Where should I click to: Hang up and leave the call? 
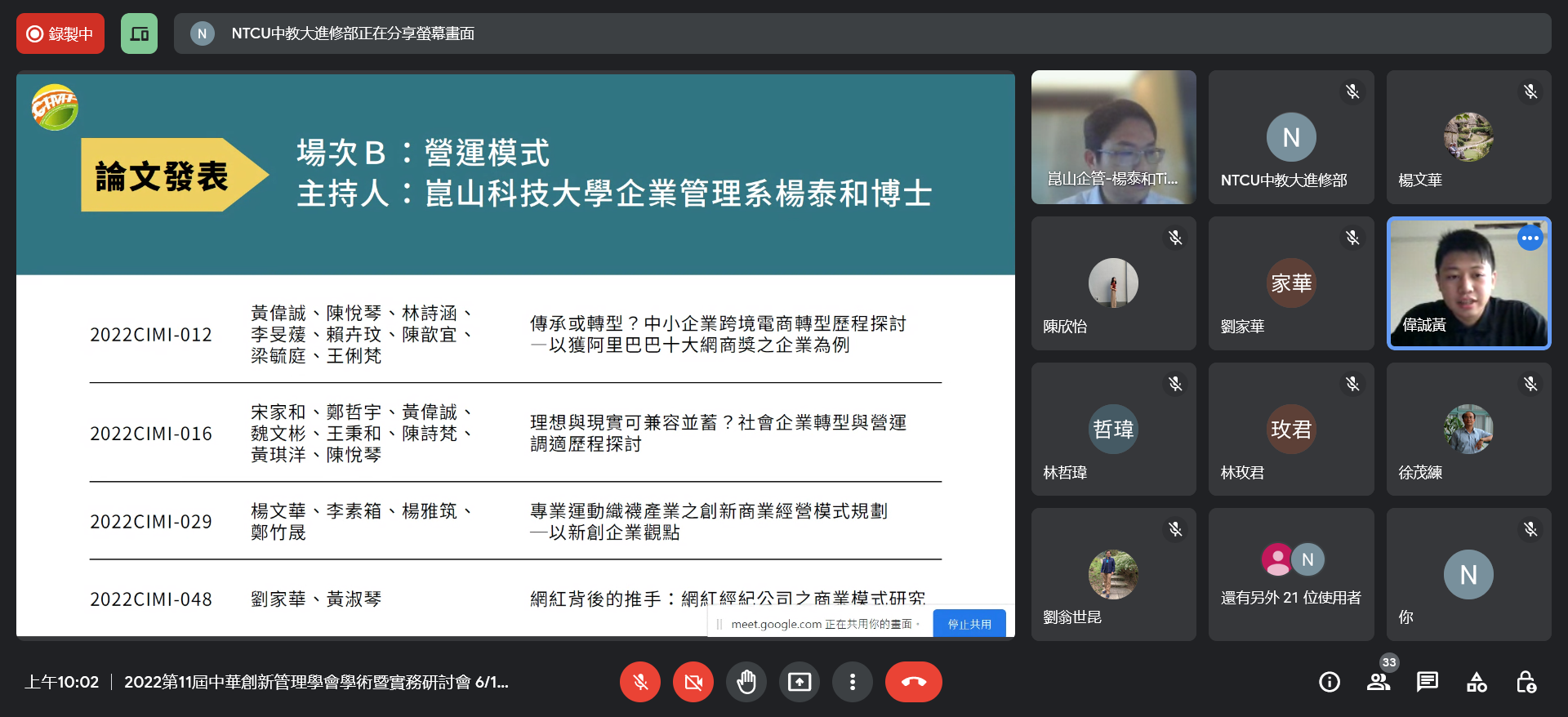[x=913, y=682]
